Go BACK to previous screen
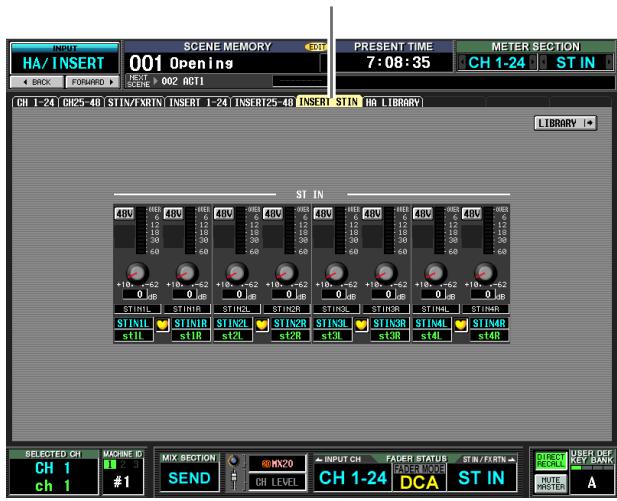Screen dimensions: 617x501 (37, 82)
